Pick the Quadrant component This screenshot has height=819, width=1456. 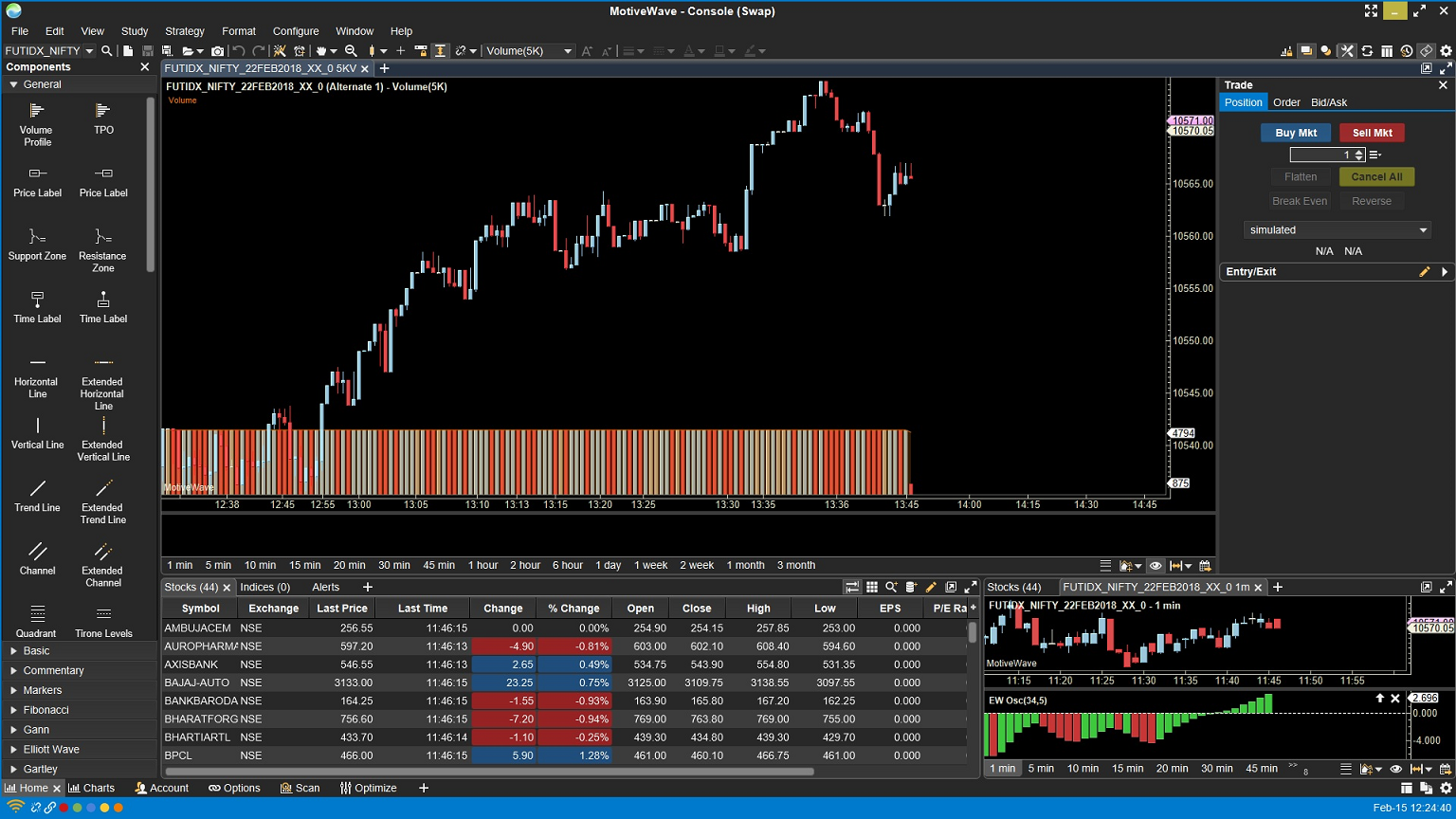[x=37, y=621]
